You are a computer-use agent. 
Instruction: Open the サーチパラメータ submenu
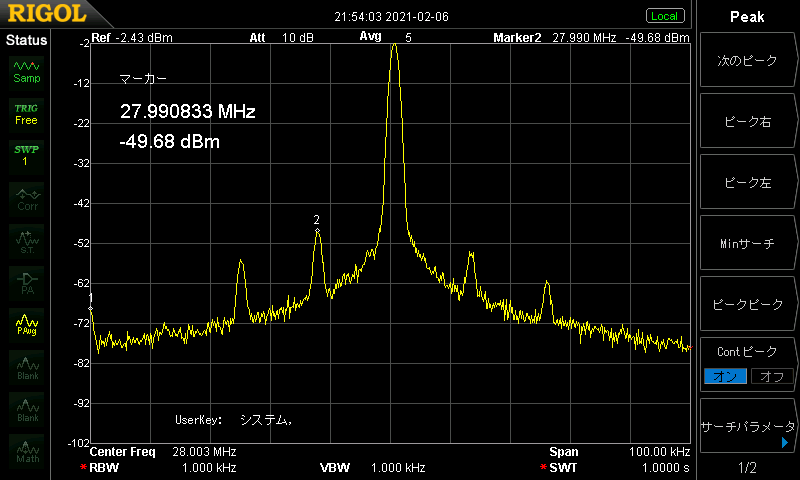(747, 426)
